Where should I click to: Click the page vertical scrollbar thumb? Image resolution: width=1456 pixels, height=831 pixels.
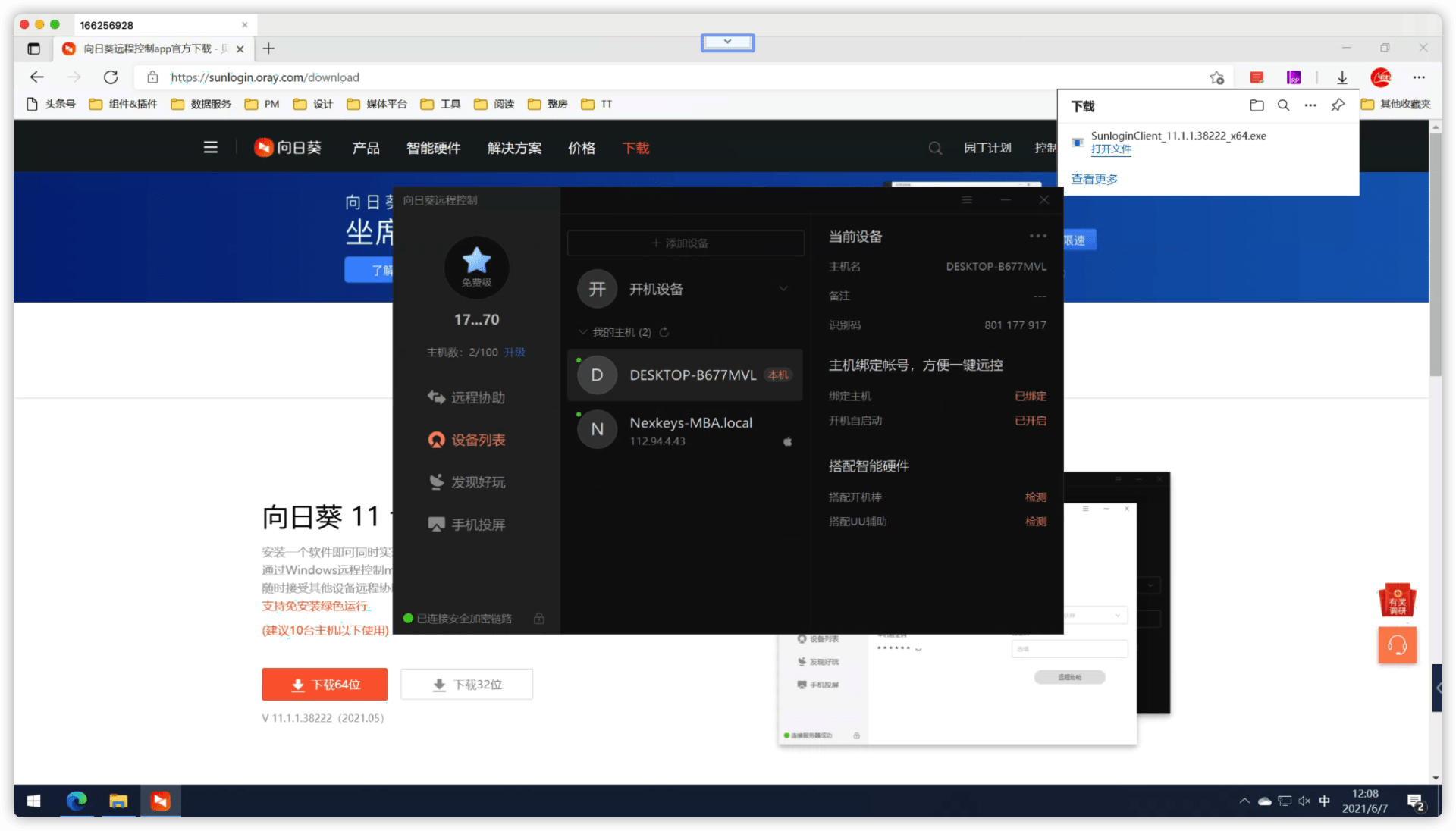(x=1436, y=254)
